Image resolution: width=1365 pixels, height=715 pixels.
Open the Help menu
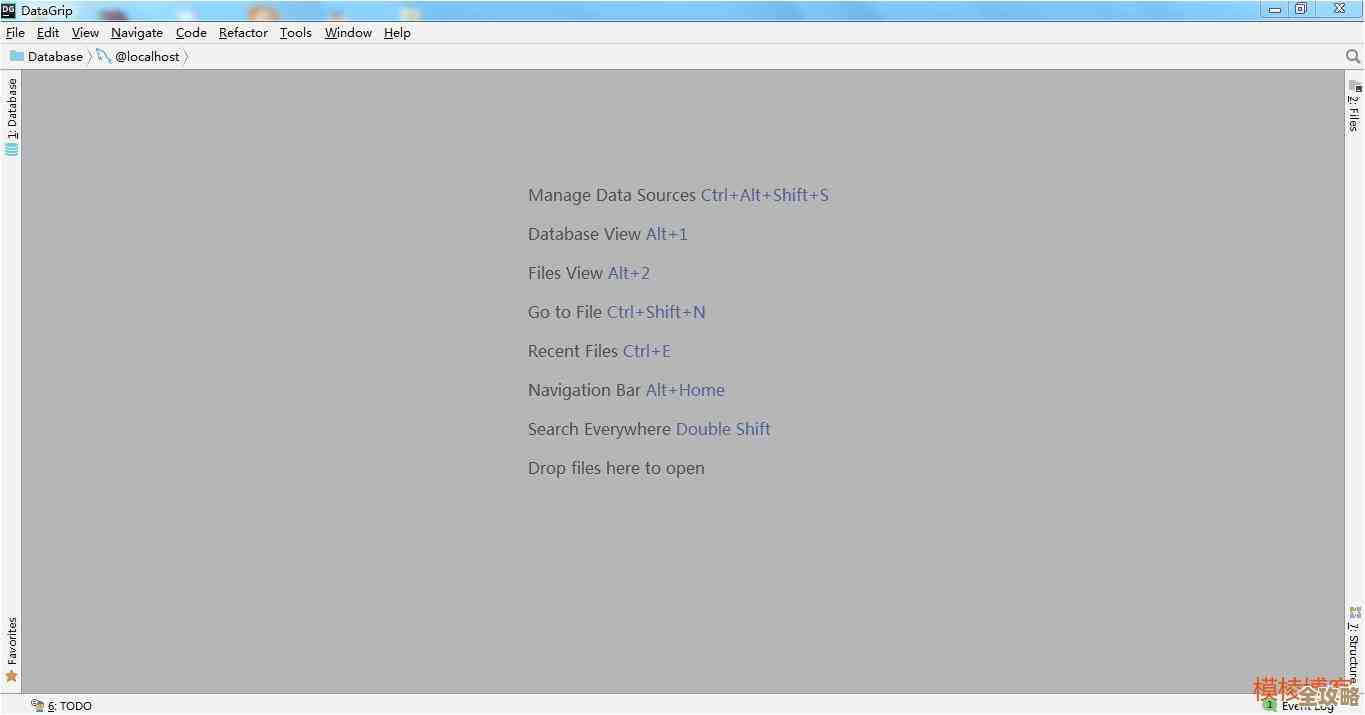click(397, 33)
